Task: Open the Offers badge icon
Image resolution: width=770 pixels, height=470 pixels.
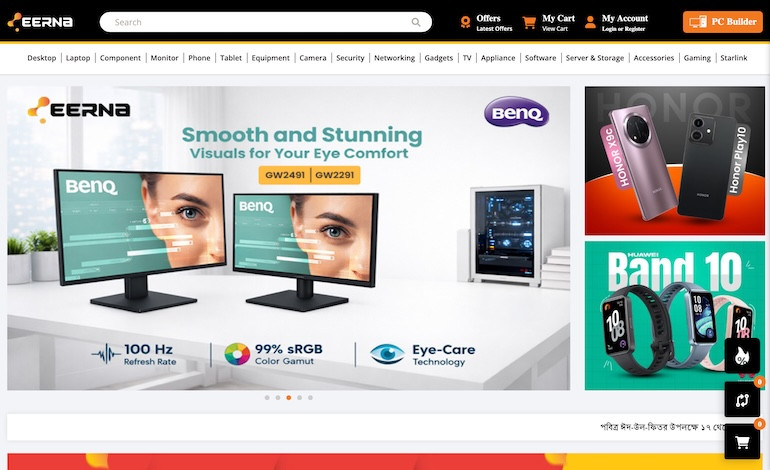Action: (x=465, y=22)
